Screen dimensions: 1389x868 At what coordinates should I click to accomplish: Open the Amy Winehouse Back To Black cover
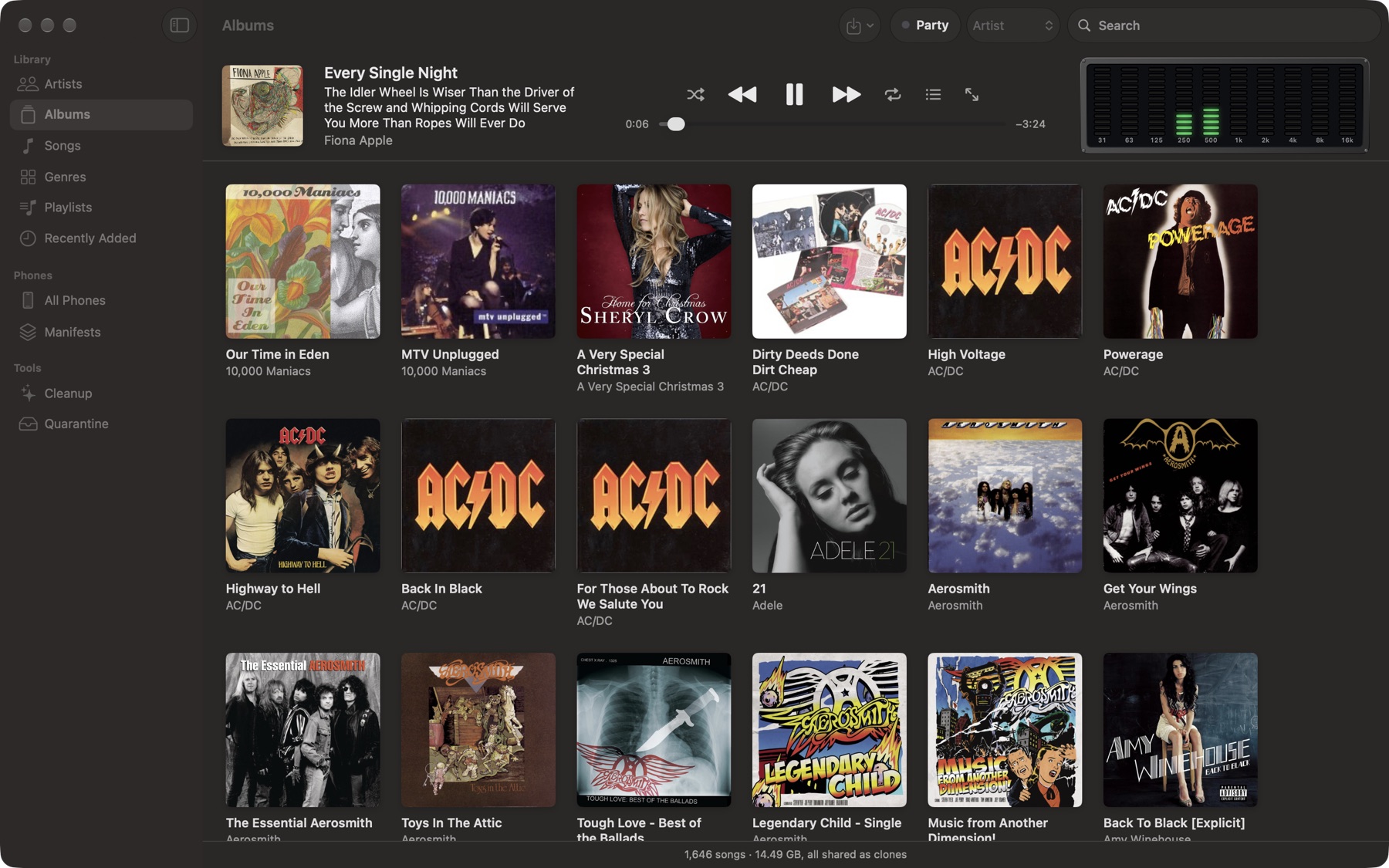click(1180, 730)
